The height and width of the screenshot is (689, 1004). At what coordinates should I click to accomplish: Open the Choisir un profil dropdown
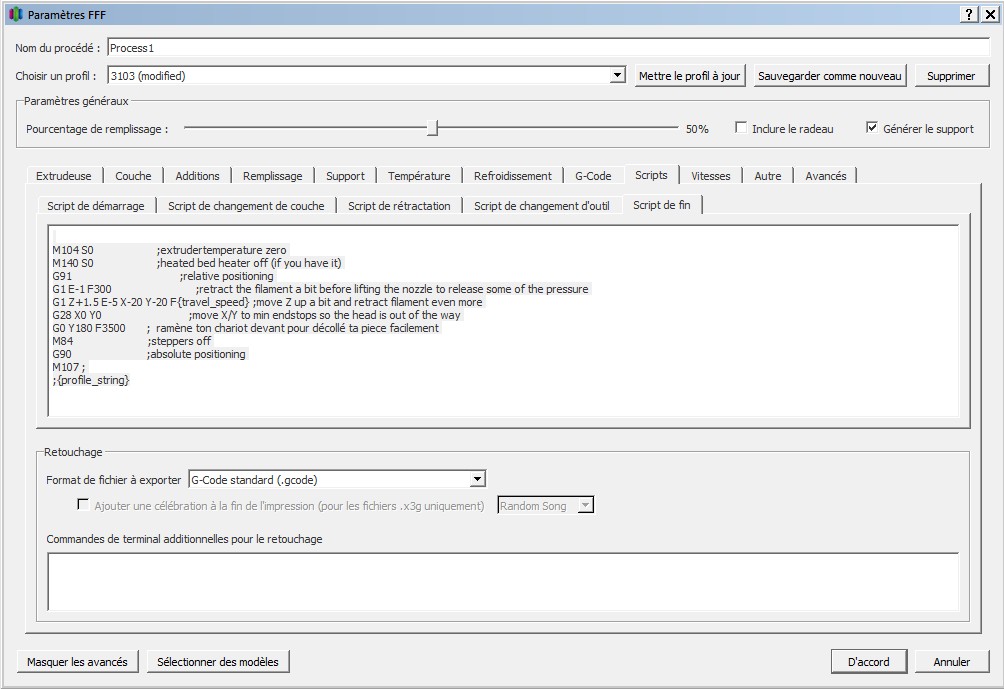[x=618, y=76]
